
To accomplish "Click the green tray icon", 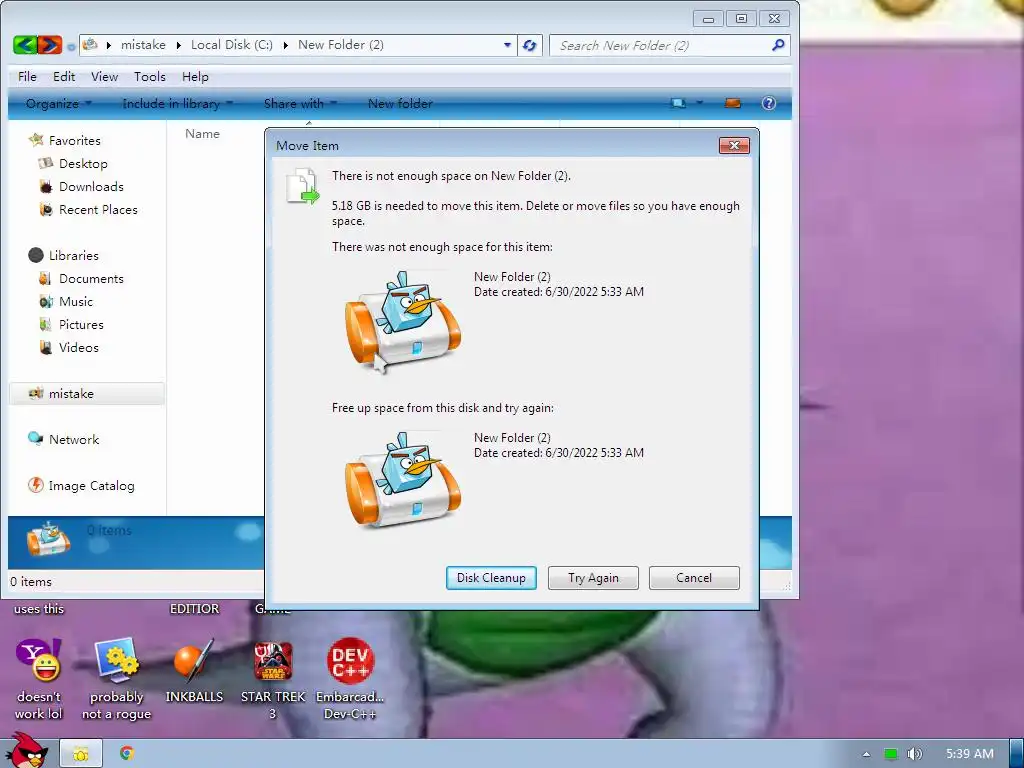I will pyautogui.click(x=890, y=754).
